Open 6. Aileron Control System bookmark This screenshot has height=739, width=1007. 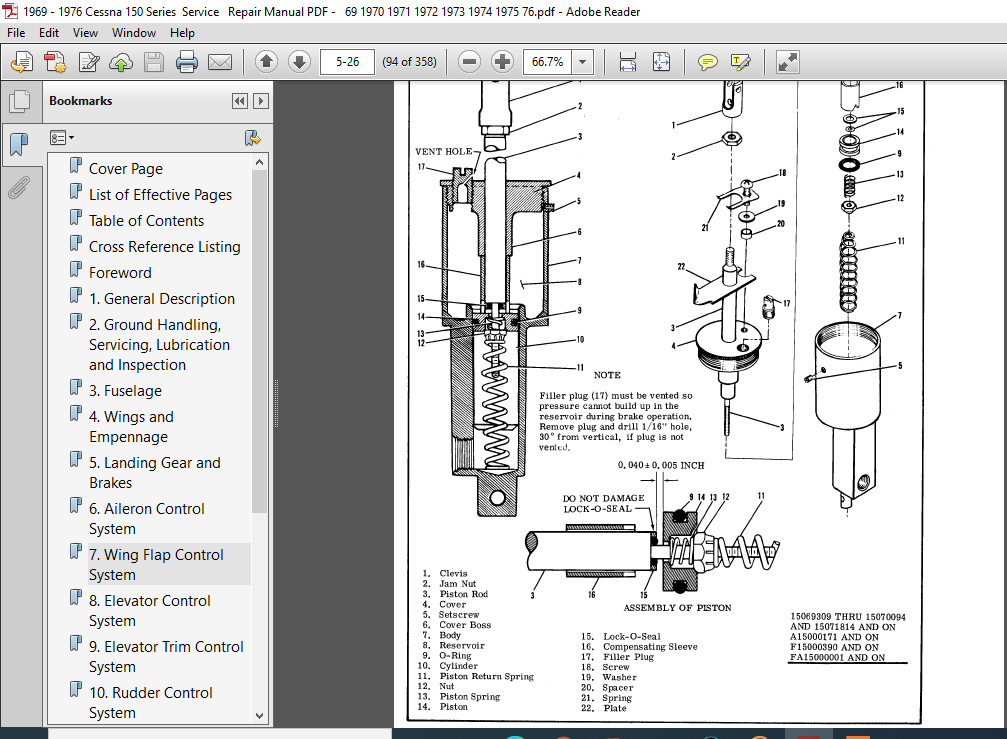tap(146, 519)
